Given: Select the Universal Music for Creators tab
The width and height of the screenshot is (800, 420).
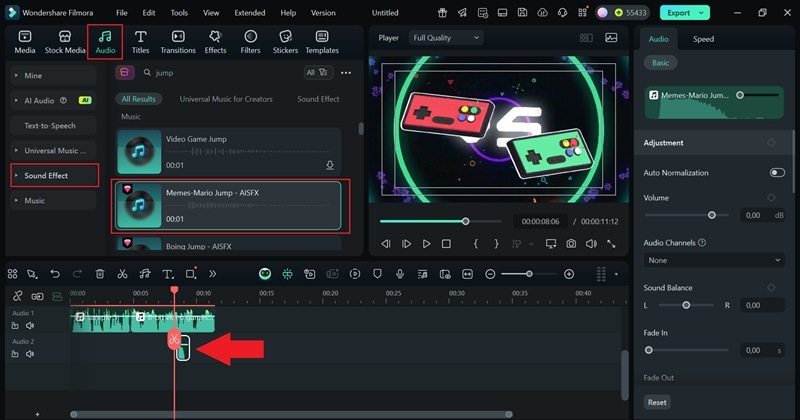Looking at the screenshot, I should [226, 99].
